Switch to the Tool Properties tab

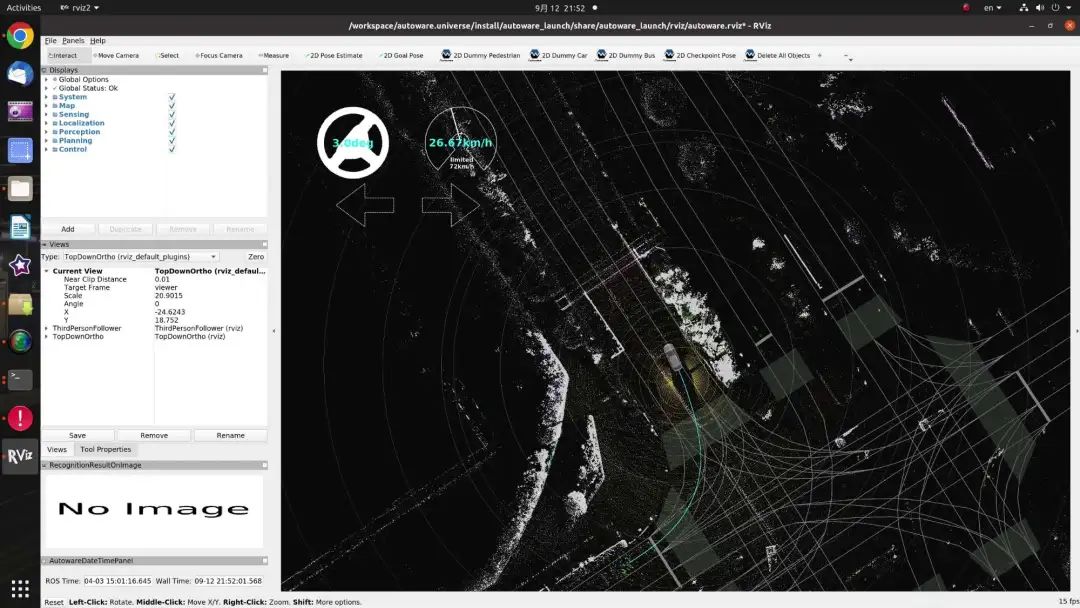pos(105,449)
